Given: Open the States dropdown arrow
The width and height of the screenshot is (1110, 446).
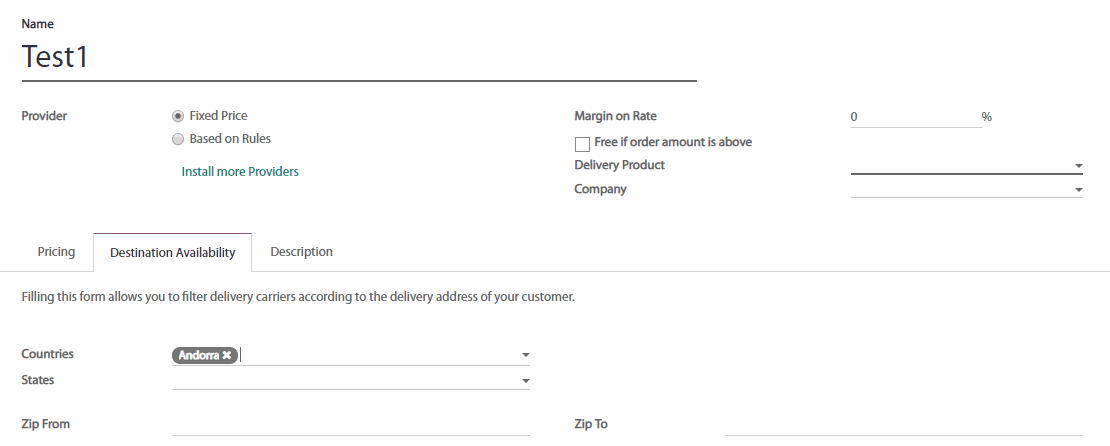Looking at the screenshot, I should tap(525, 381).
